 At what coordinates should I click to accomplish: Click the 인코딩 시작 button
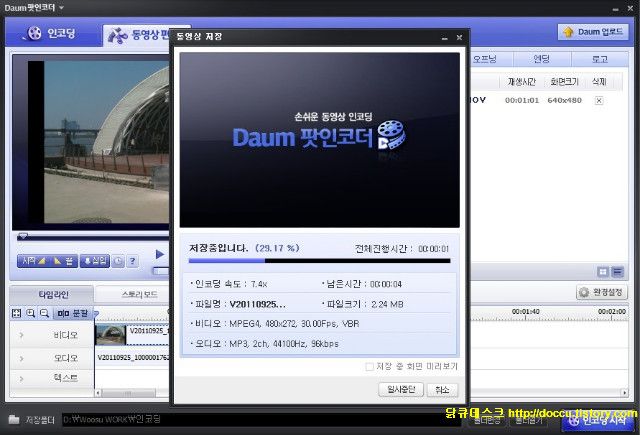[x=598, y=420]
